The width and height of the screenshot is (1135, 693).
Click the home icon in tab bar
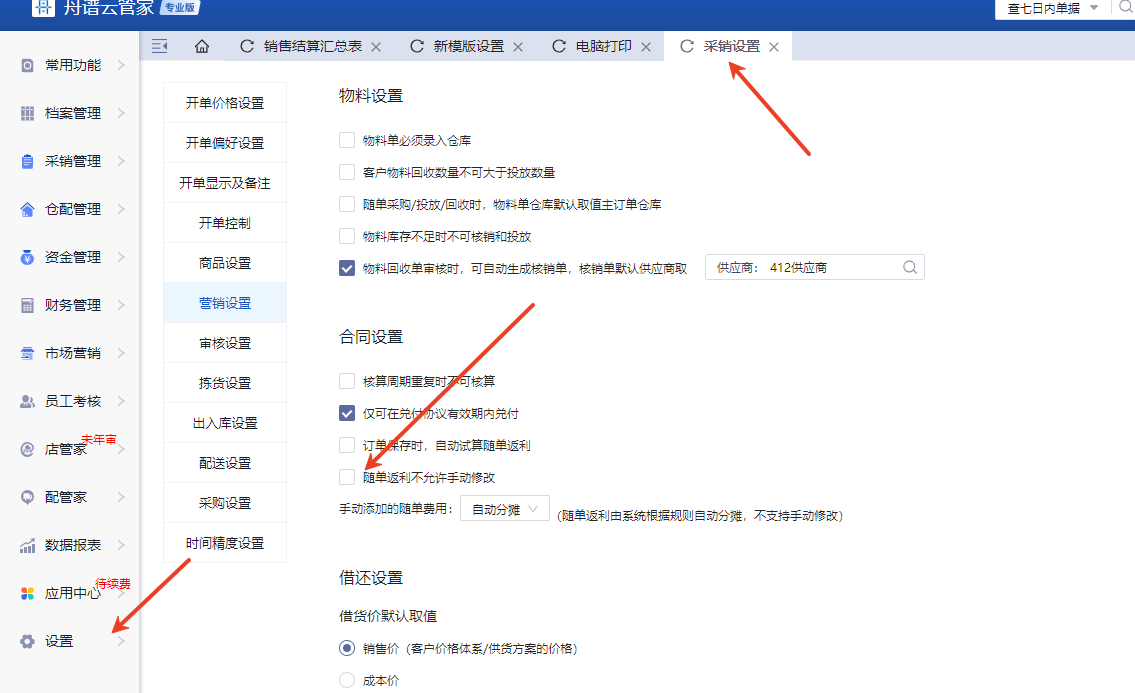tap(202, 47)
